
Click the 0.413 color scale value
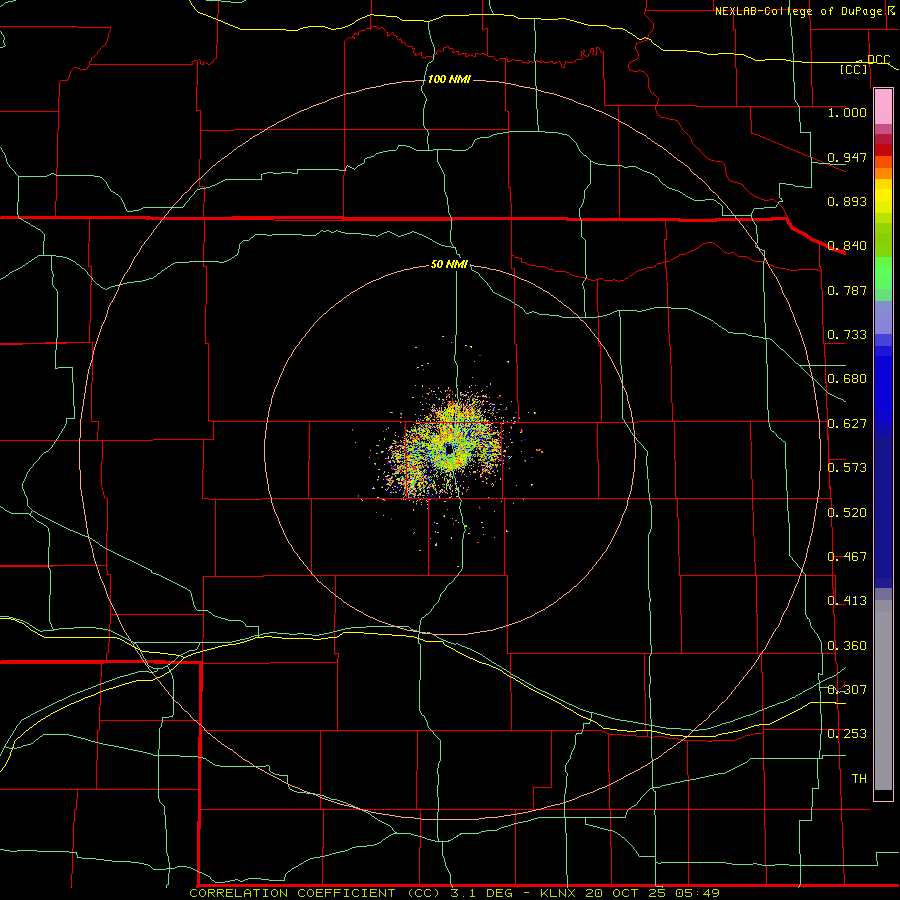(x=847, y=601)
